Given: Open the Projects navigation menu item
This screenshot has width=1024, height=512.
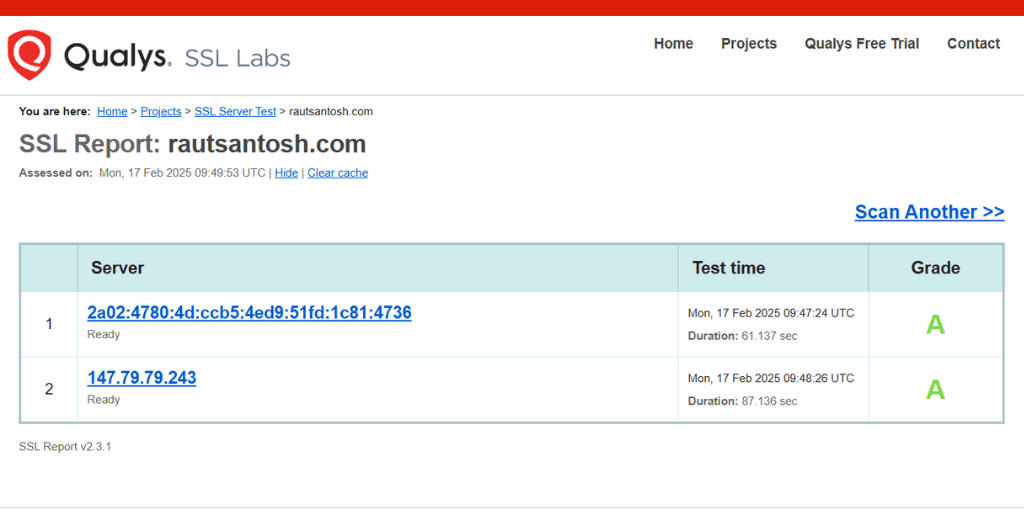Looking at the screenshot, I should pyautogui.click(x=749, y=44).
